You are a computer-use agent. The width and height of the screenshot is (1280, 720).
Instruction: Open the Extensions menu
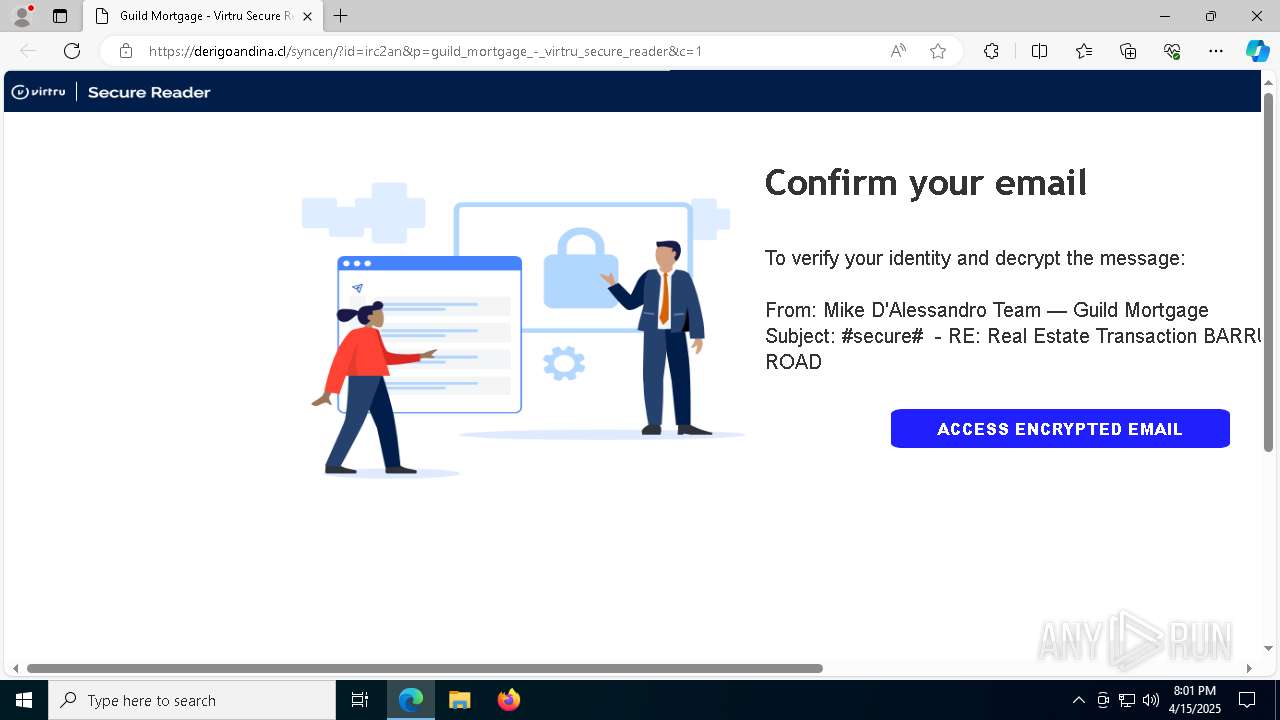pyautogui.click(x=991, y=51)
